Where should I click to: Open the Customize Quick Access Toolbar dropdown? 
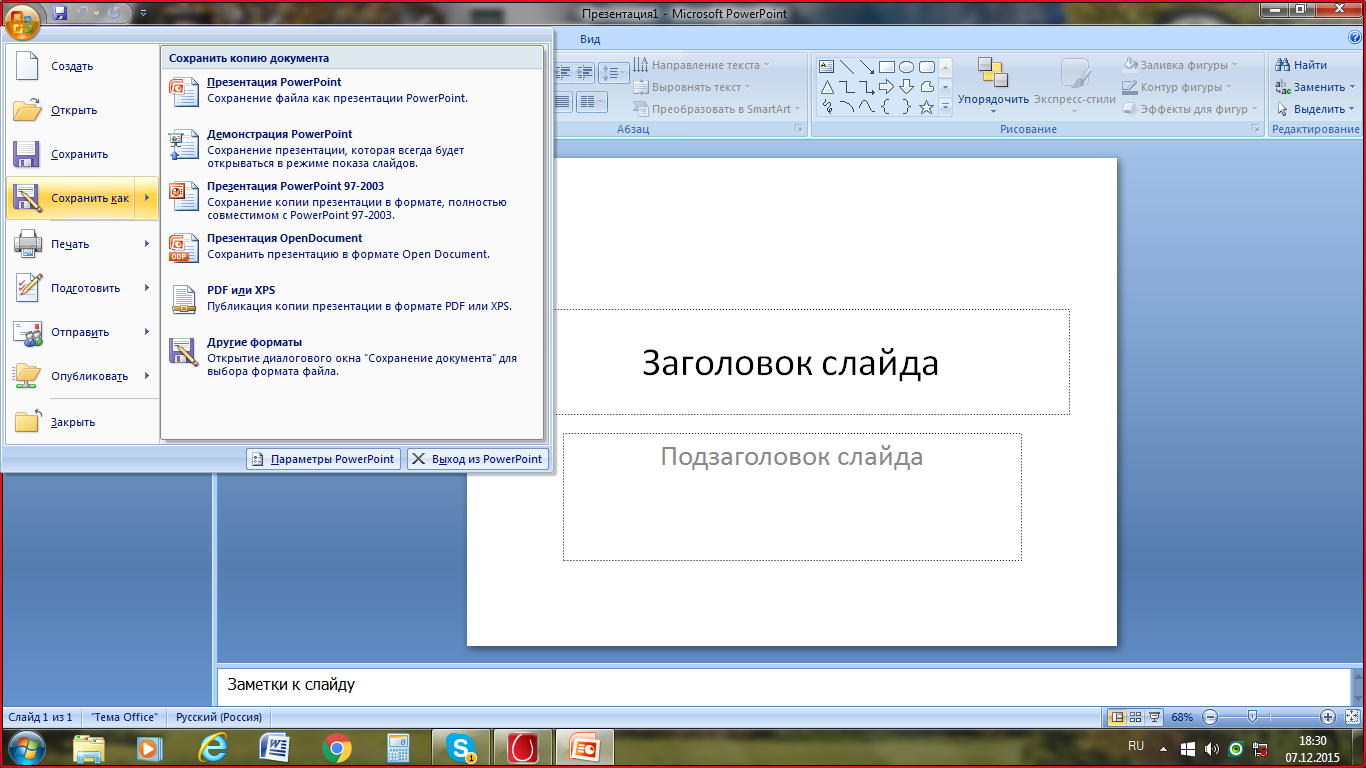coord(143,13)
